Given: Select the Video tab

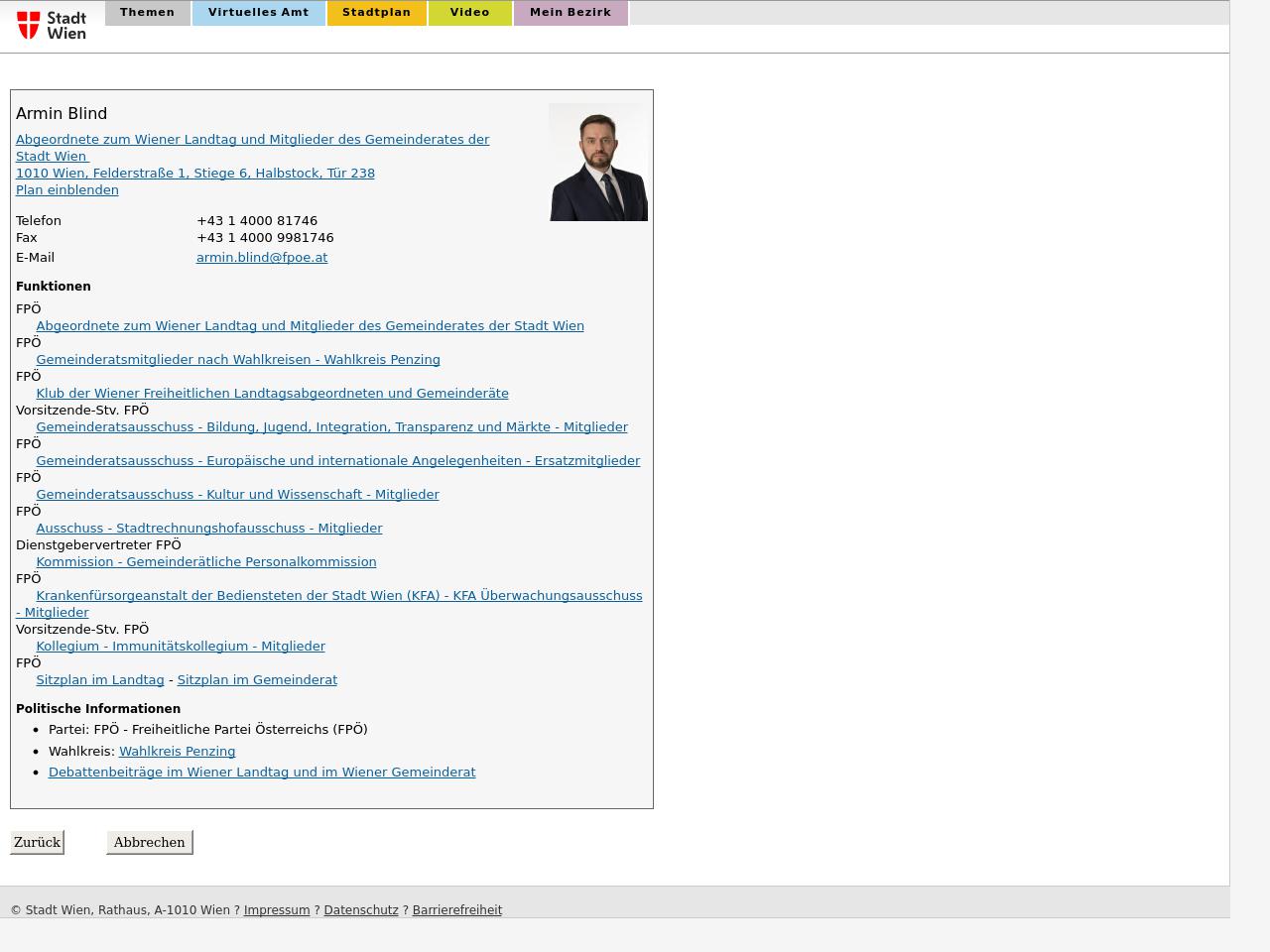Looking at the screenshot, I should pyautogui.click(x=469, y=13).
